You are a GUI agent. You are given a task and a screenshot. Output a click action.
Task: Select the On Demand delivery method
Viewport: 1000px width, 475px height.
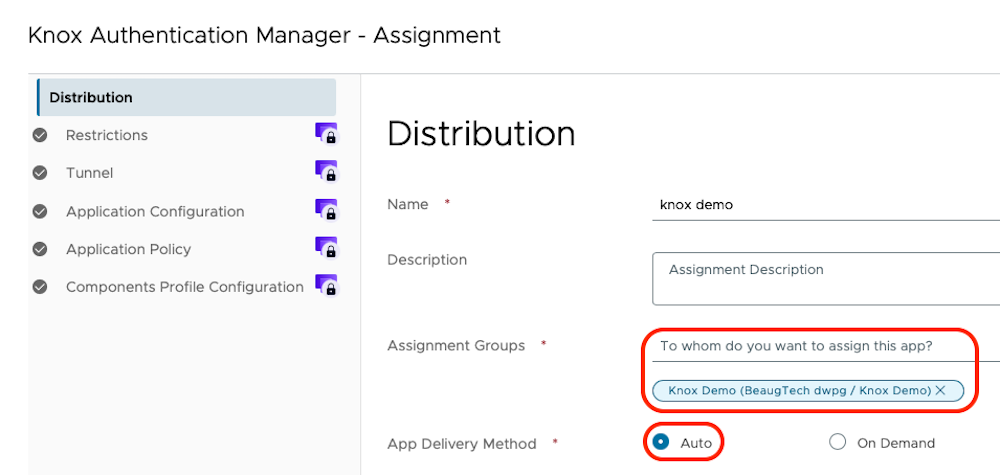click(x=838, y=442)
